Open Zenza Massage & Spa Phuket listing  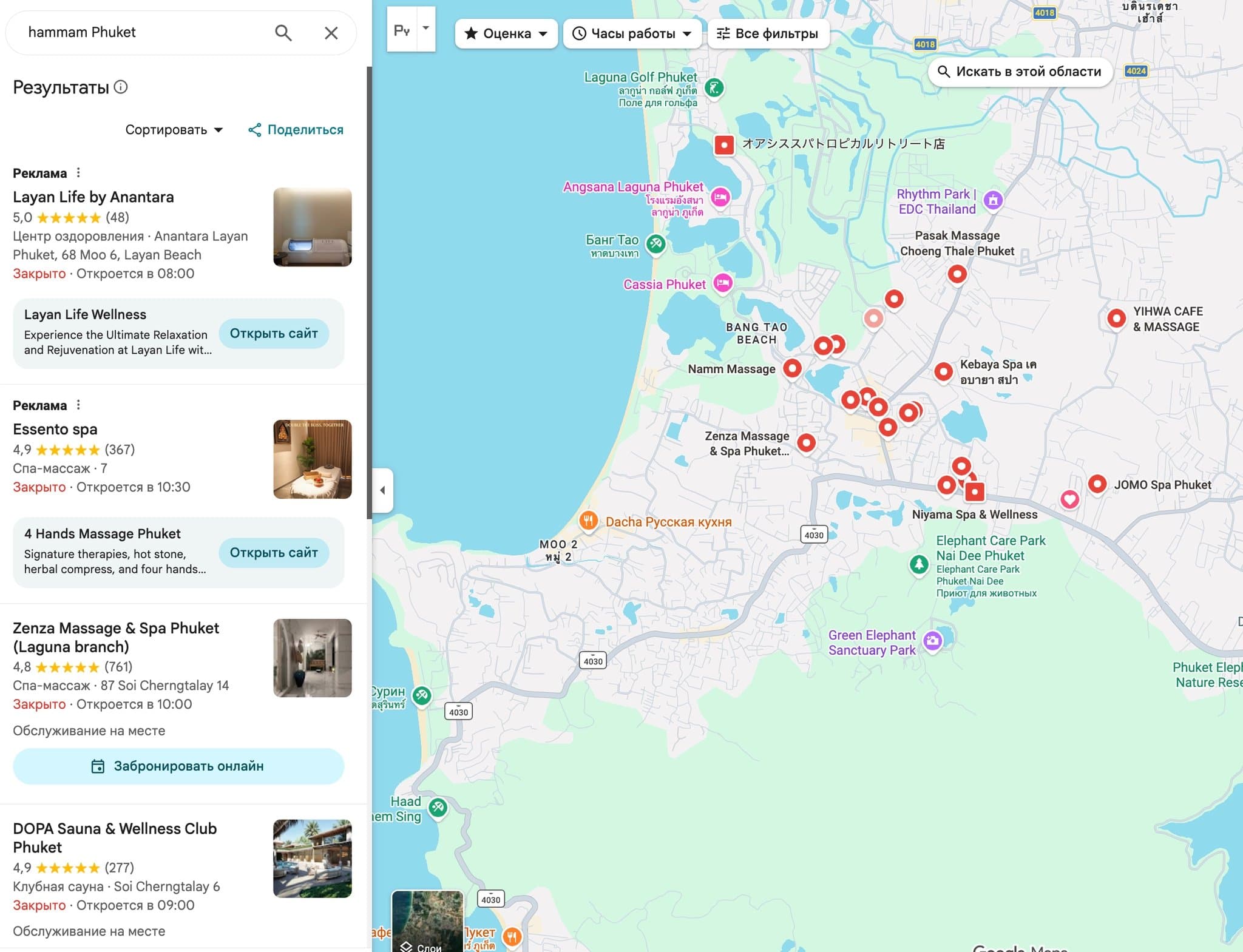click(116, 637)
